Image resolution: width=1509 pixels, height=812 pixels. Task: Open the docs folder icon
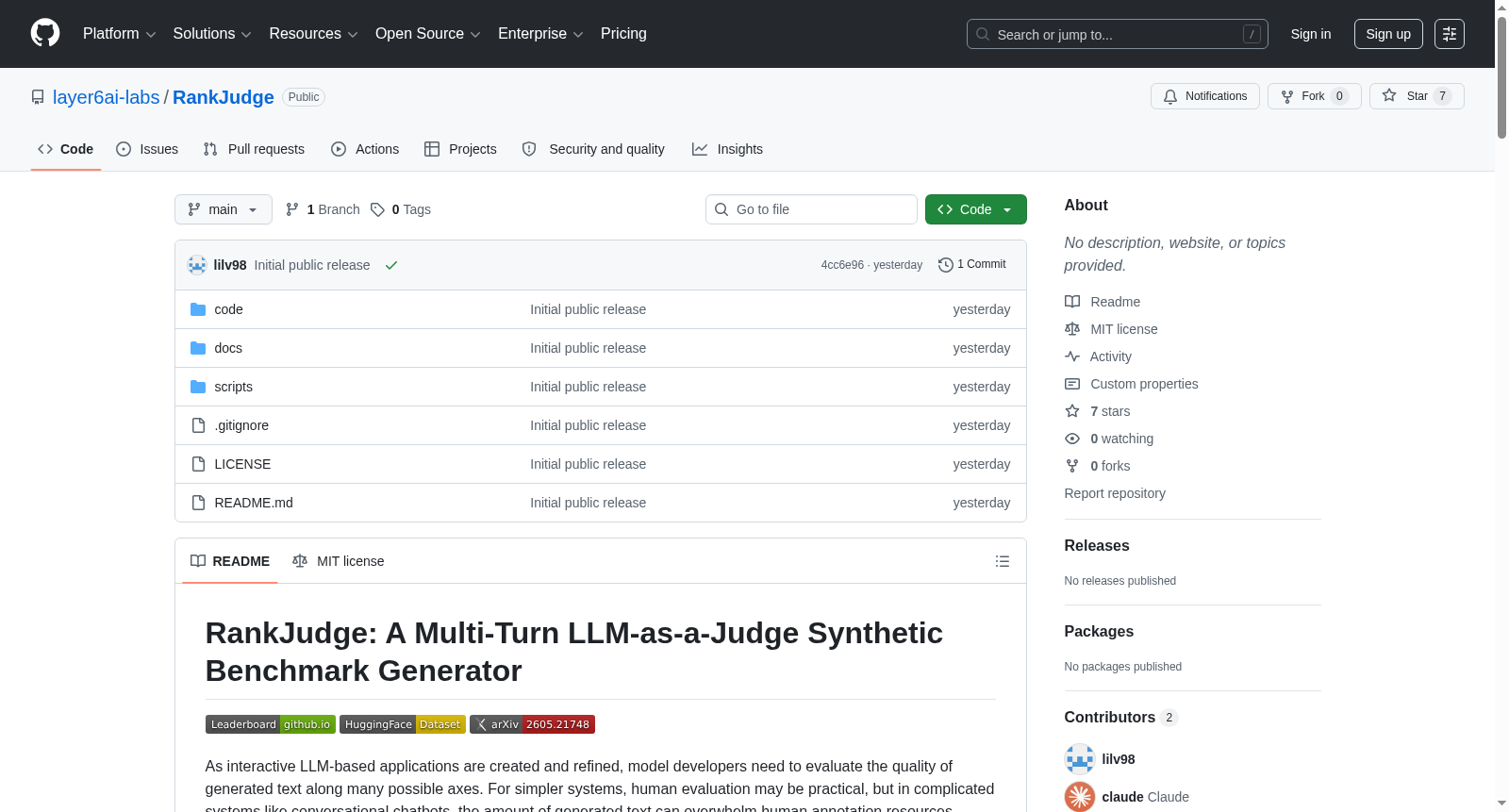coord(198,348)
